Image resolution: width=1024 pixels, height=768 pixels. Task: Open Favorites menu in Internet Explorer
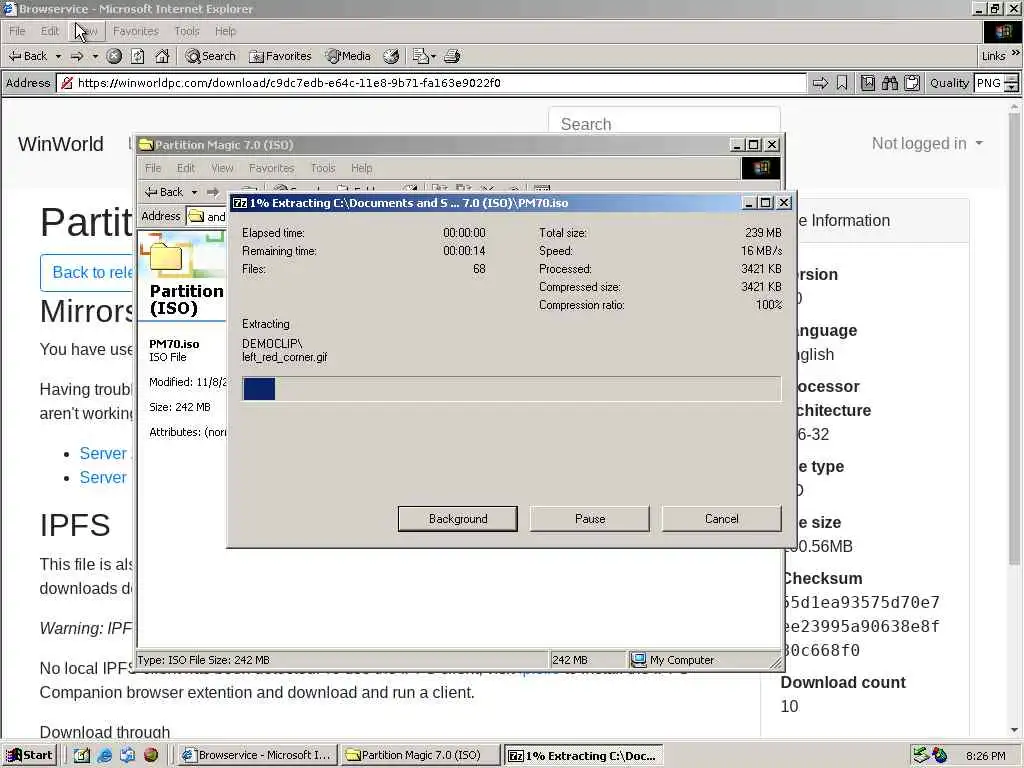tap(136, 31)
